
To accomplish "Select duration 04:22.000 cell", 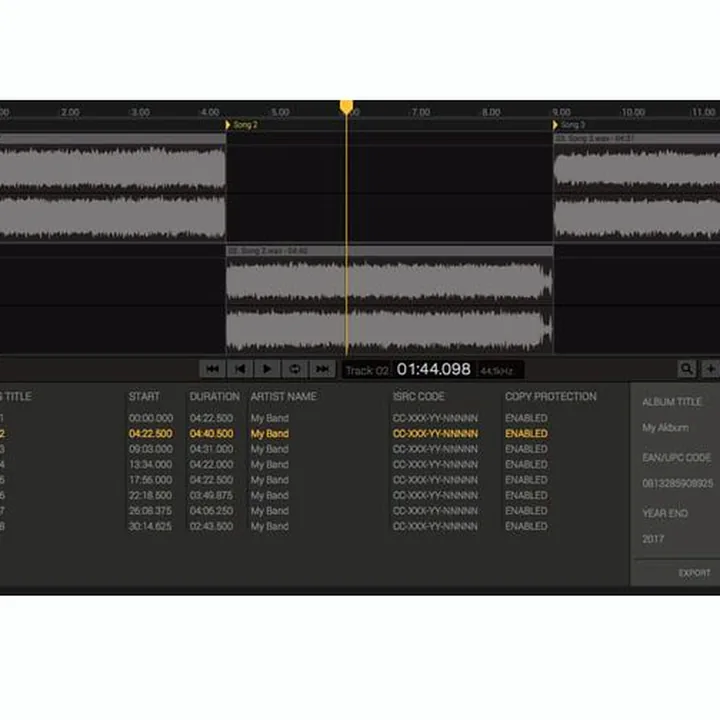I will click(211, 465).
